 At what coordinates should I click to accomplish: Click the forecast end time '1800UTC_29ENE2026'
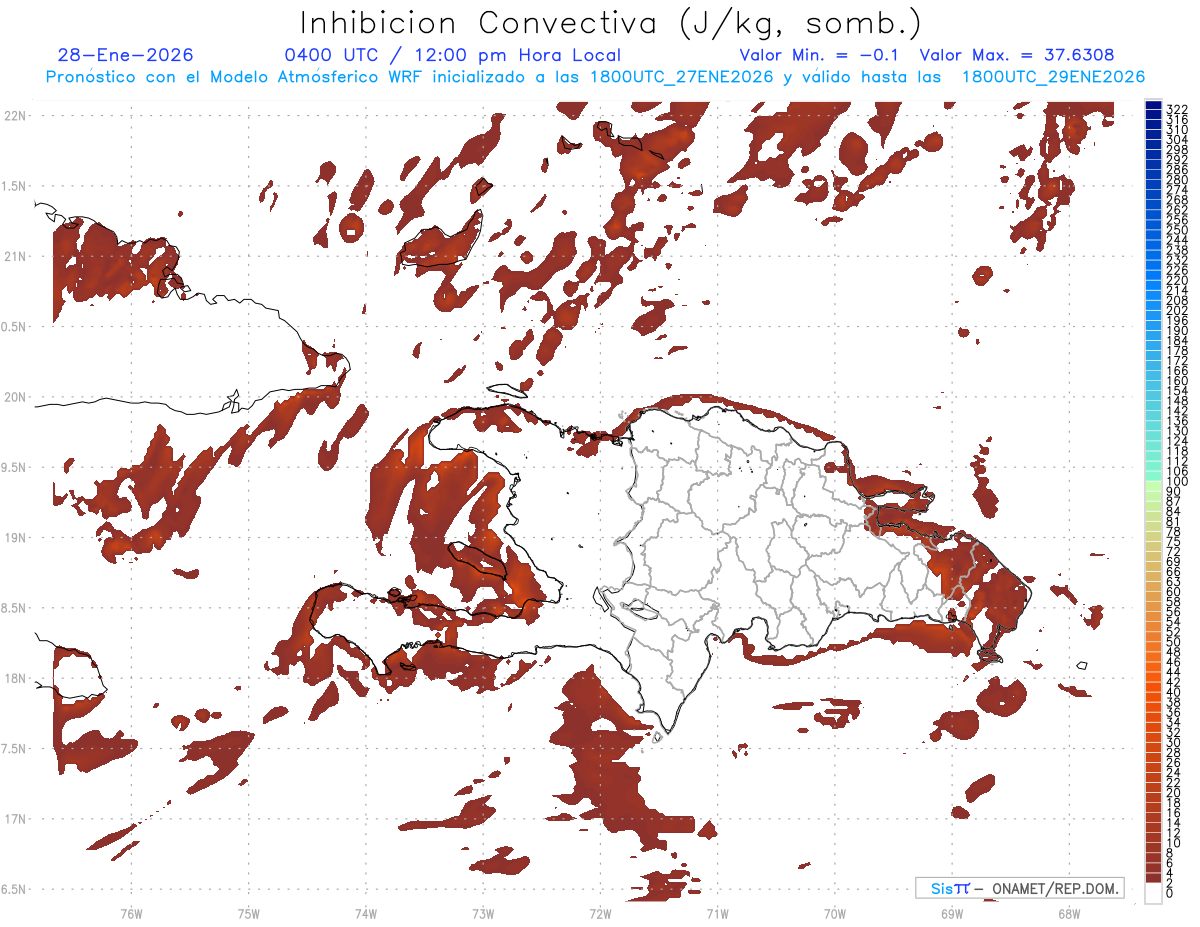pos(1053,77)
